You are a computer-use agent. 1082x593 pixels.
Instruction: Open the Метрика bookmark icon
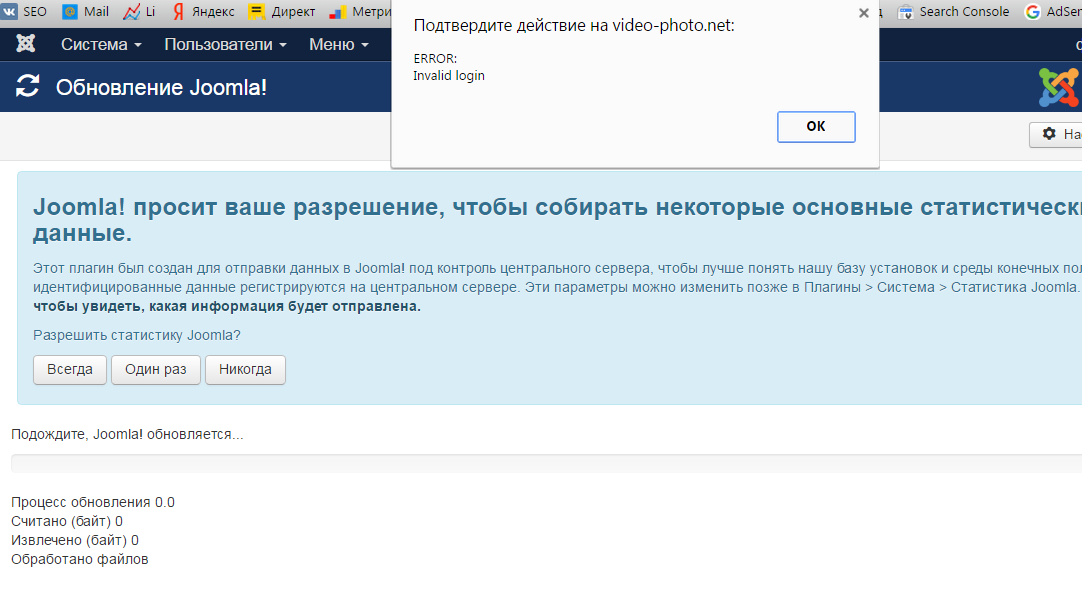[x=338, y=12]
